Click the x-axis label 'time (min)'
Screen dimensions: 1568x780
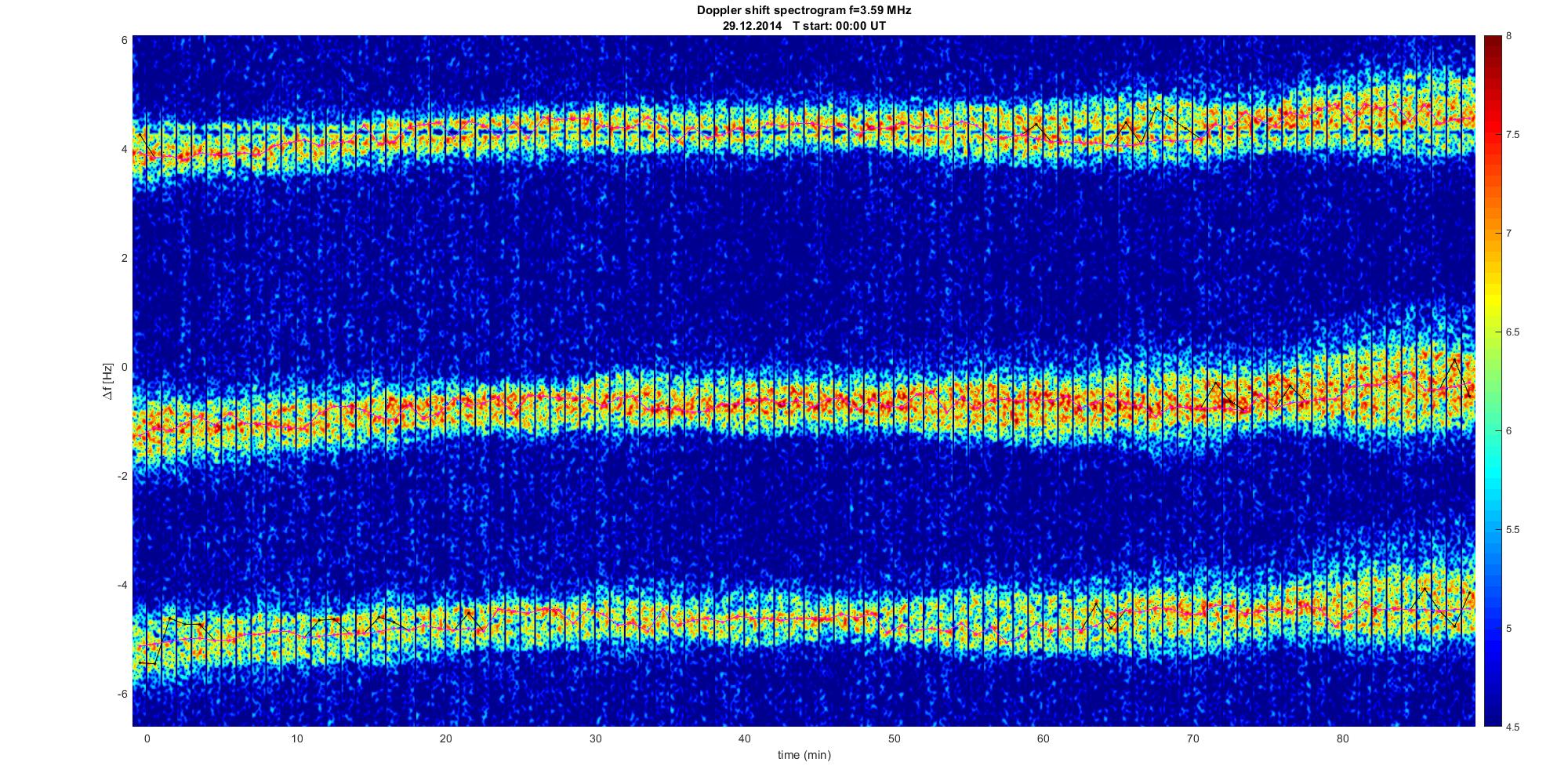[804, 755]
